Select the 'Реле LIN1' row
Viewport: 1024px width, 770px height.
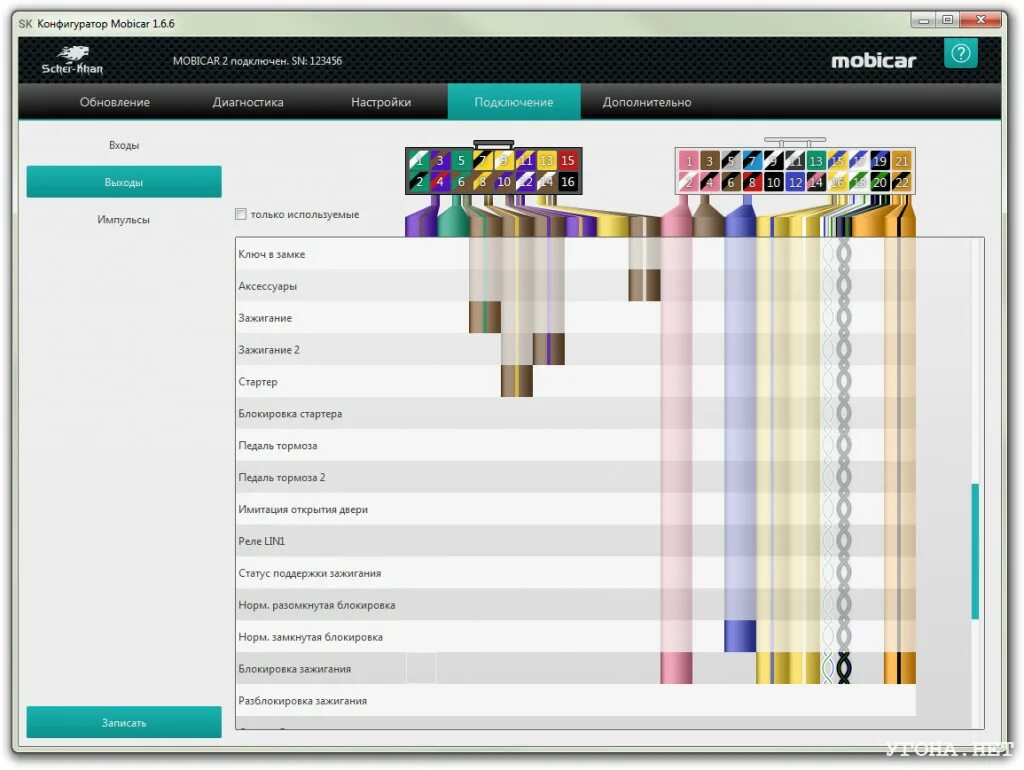(575, 541)
